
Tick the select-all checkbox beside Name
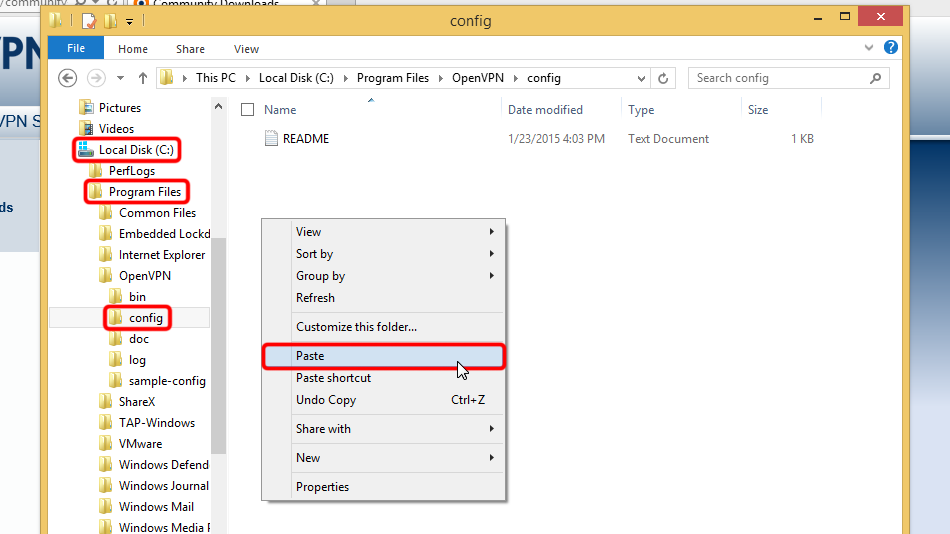(x=248, y=110)
